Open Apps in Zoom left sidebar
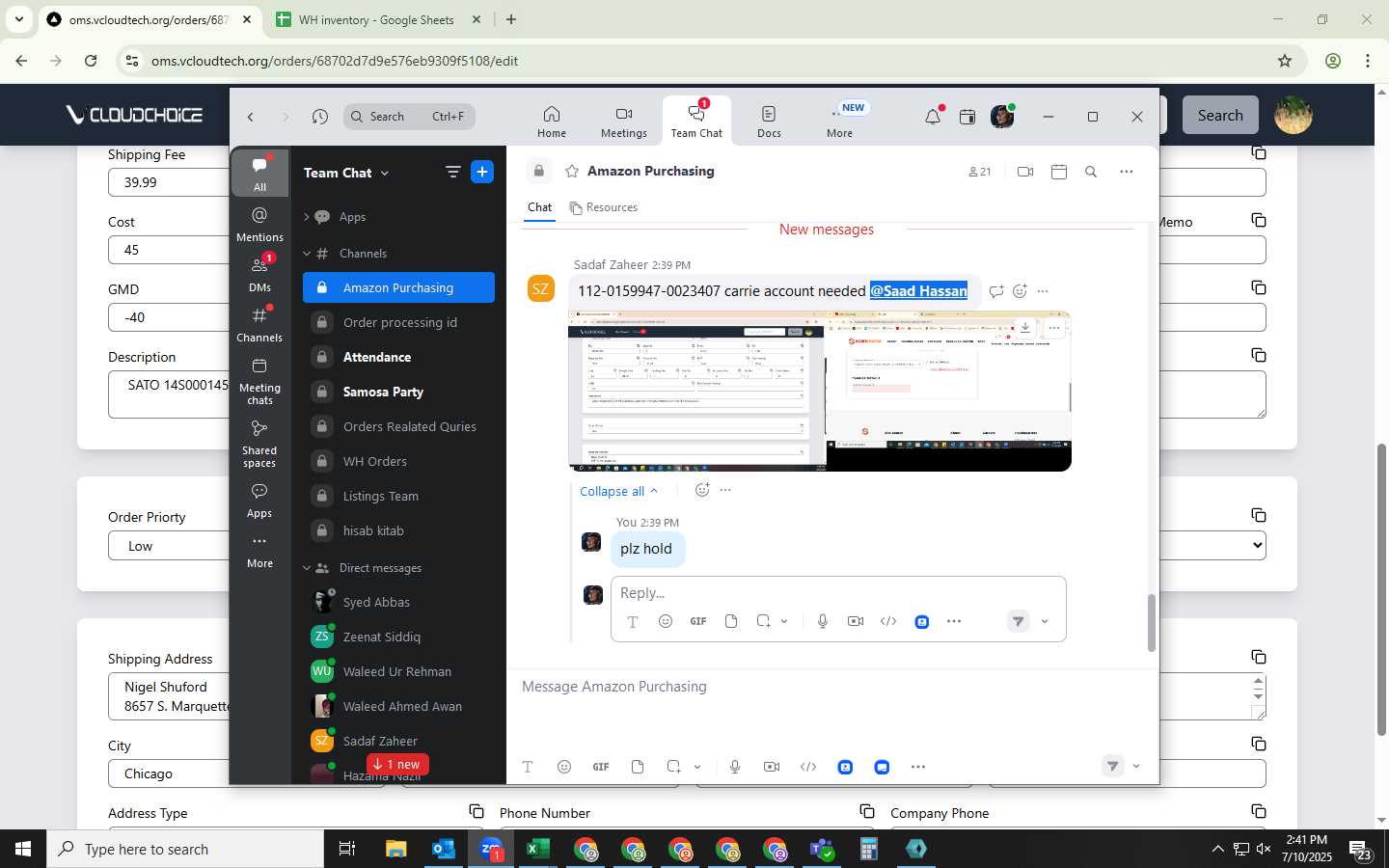1389x868 pixels. pos(259,501)
